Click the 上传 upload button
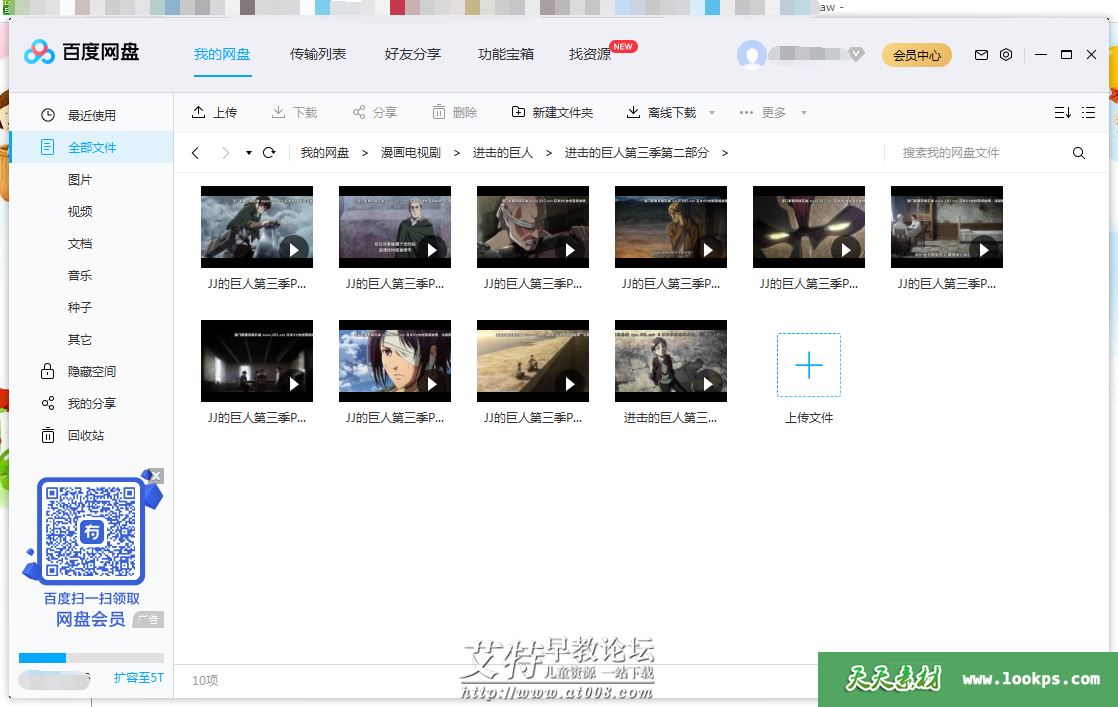 pyautogui.click(x=214, y=113)
